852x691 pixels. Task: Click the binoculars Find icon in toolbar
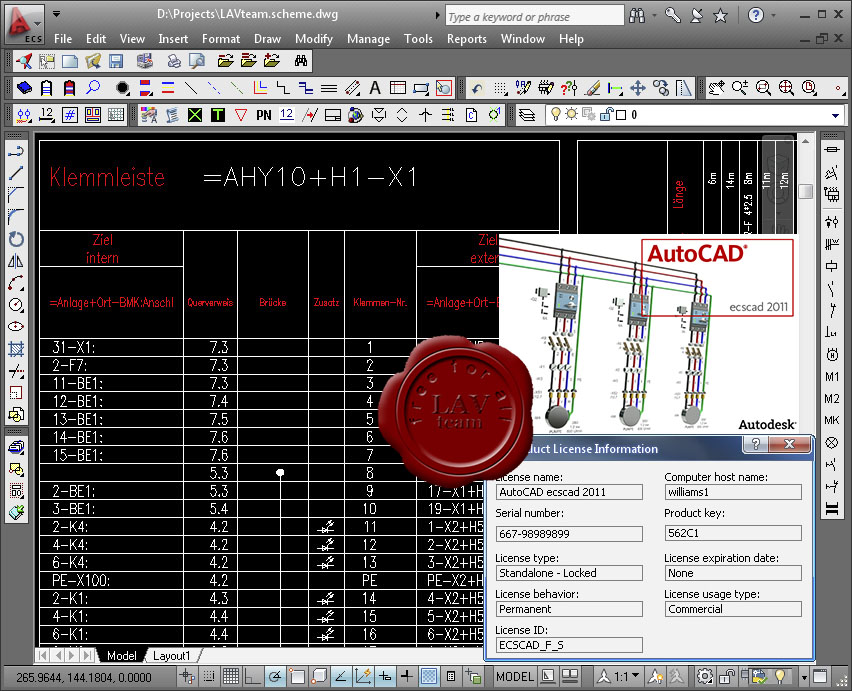click(x=300, y=61)
